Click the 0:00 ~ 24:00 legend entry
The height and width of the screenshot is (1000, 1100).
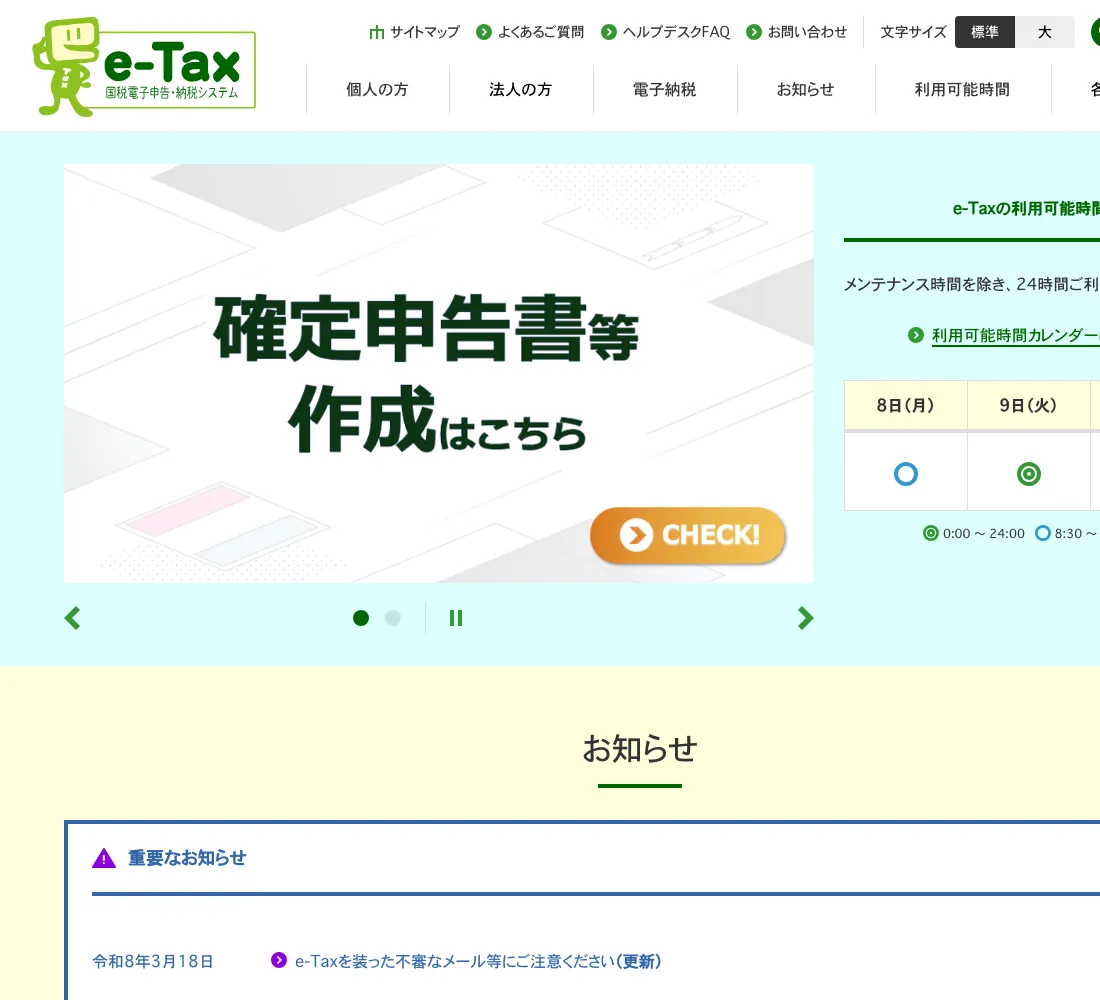pos(974,533)
